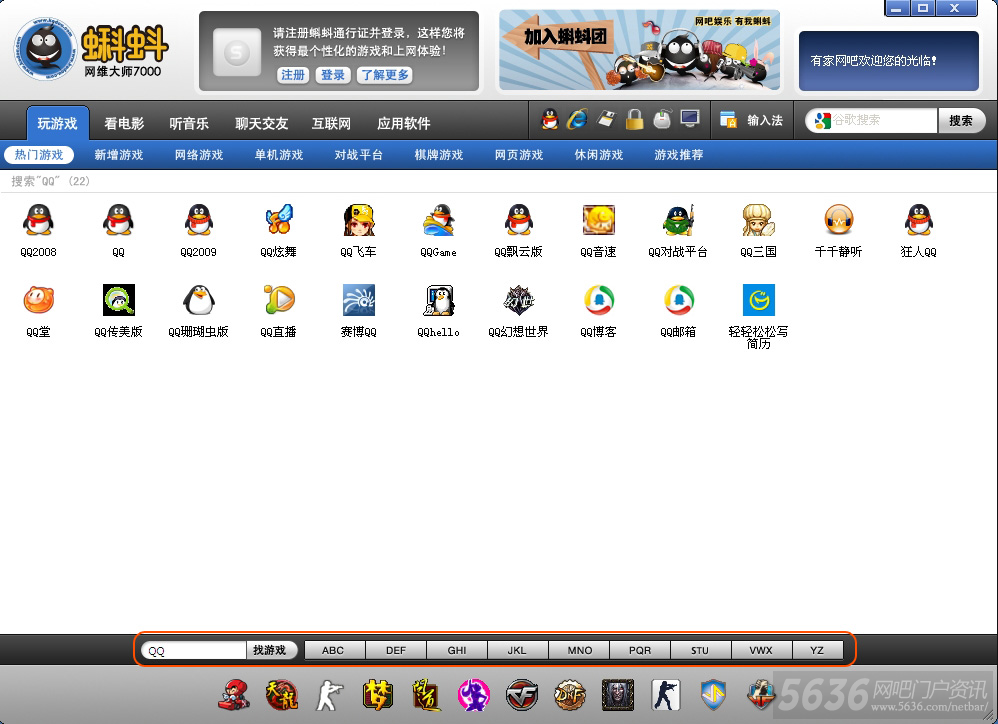998x724 pixels.
Task: Click the game search box containing QQ
Action: coord(193,650)
